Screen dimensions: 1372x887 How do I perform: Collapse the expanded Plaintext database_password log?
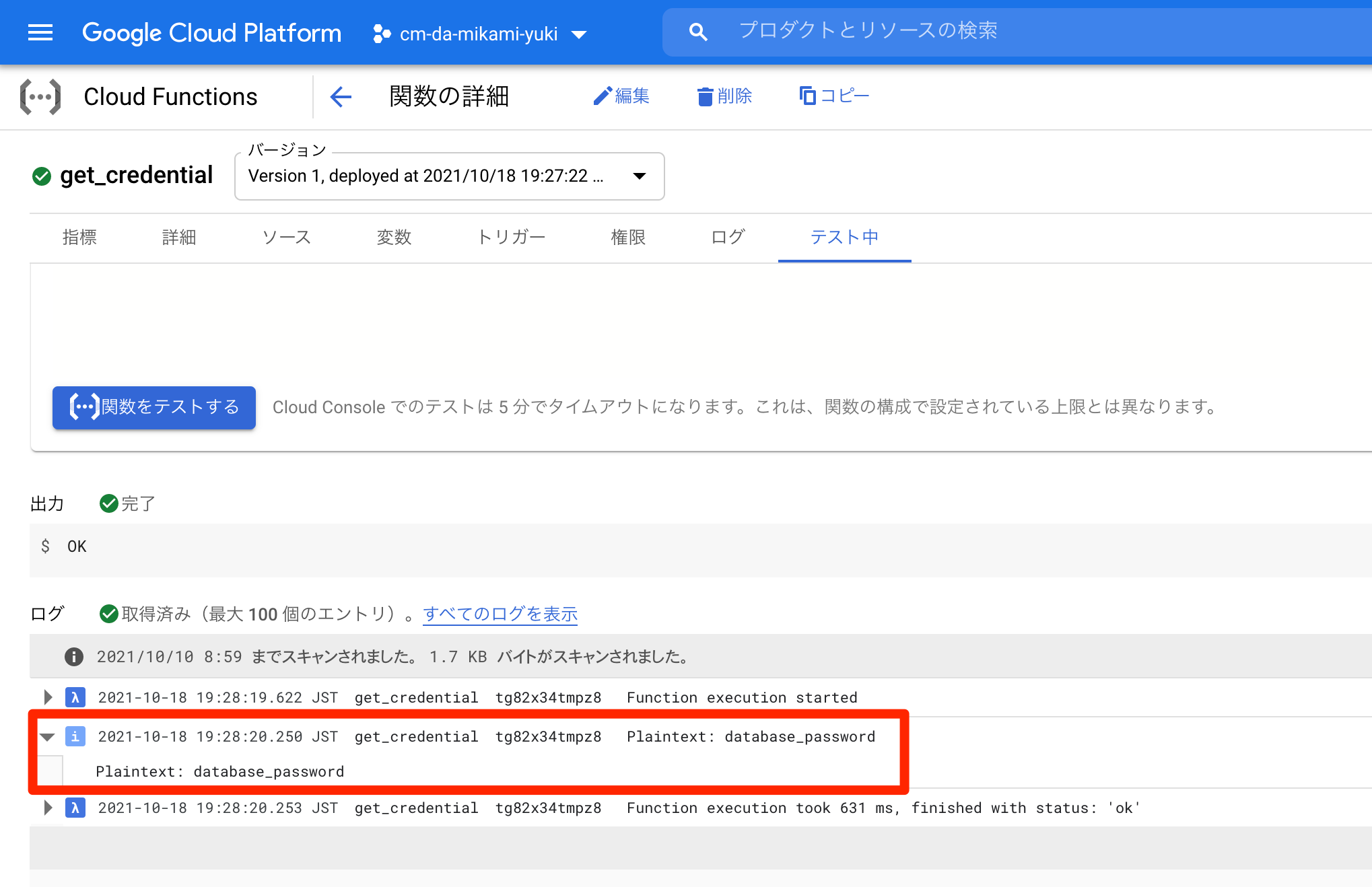[46, 736]
